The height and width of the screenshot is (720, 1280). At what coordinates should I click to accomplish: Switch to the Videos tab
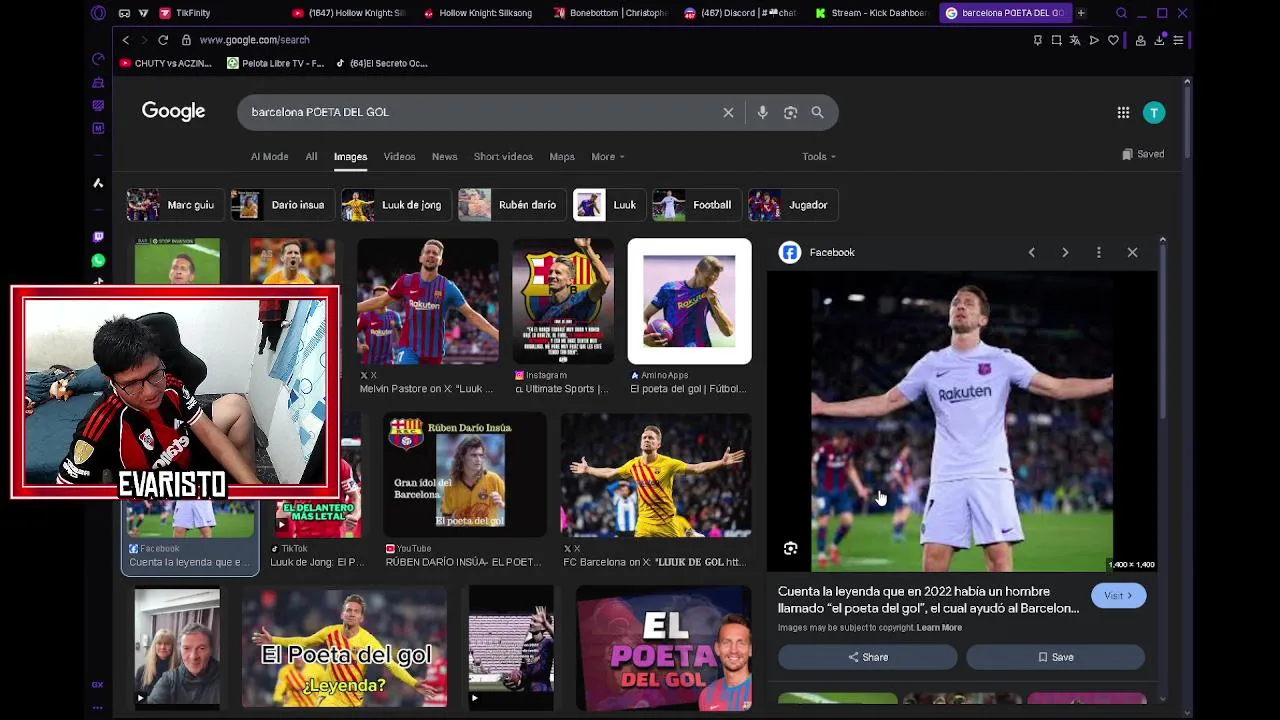pos(399,156)
